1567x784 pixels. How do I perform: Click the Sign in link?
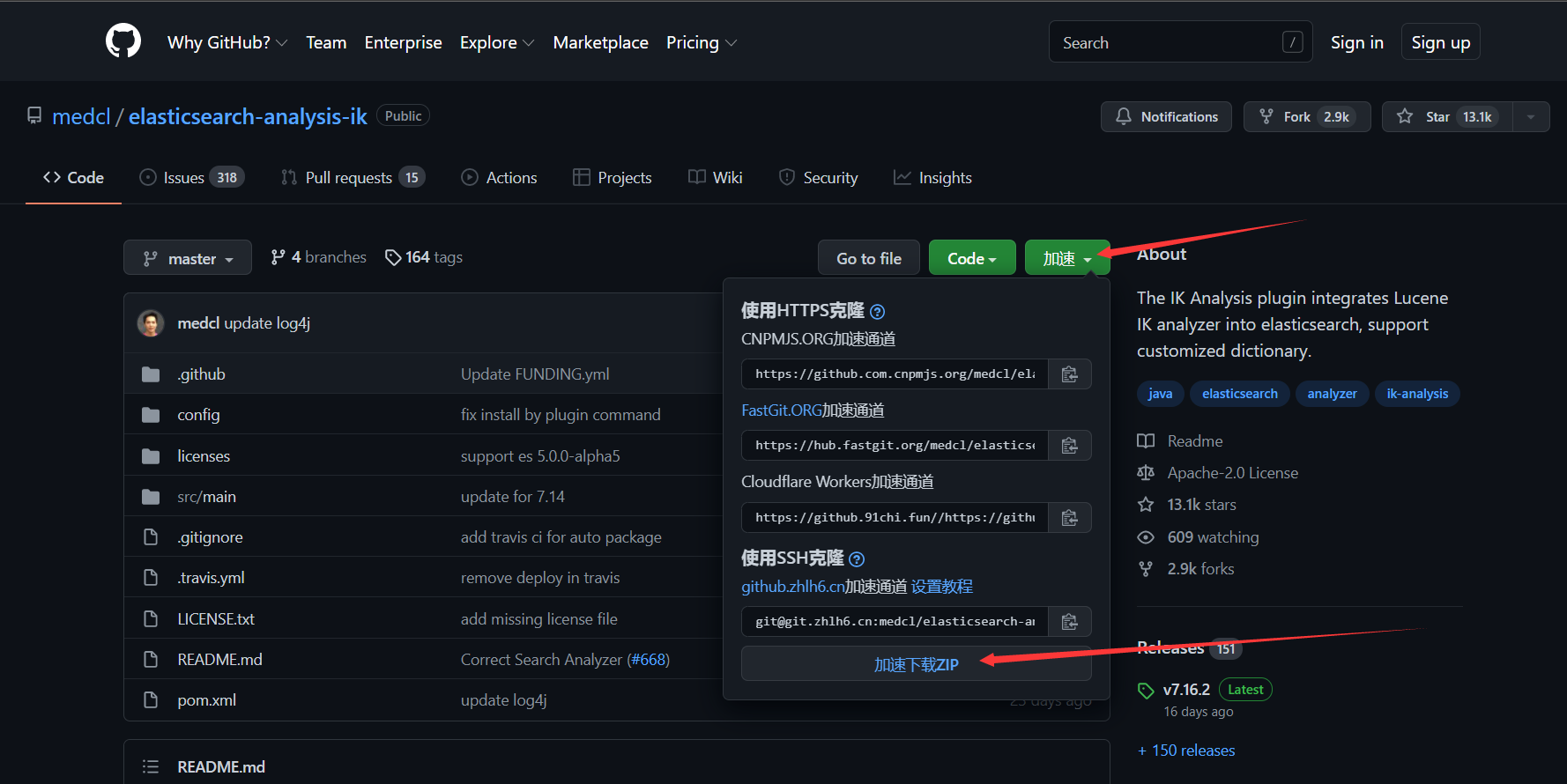click(x=1357, y=42)
